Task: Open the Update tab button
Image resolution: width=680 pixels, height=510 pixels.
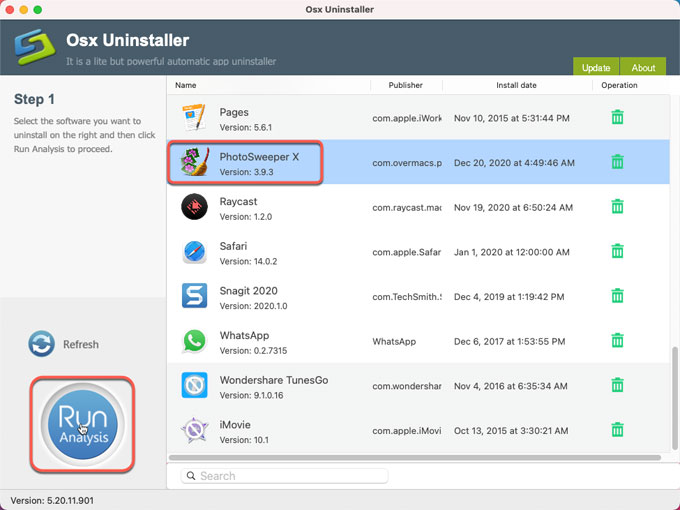Action: pyautogui.click(x=596, y=67)
